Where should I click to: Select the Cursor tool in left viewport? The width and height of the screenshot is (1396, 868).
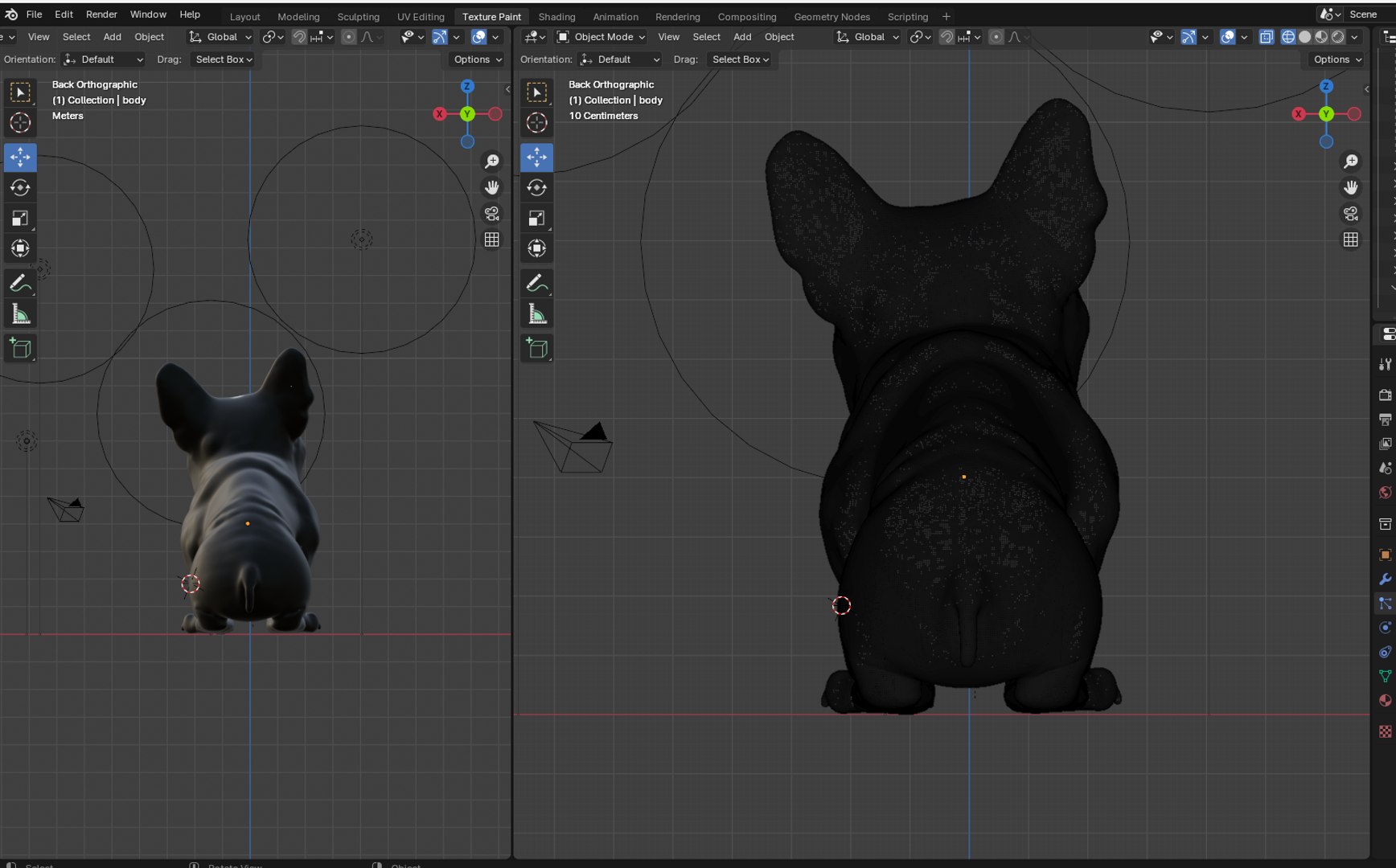[x=20, y=123]
